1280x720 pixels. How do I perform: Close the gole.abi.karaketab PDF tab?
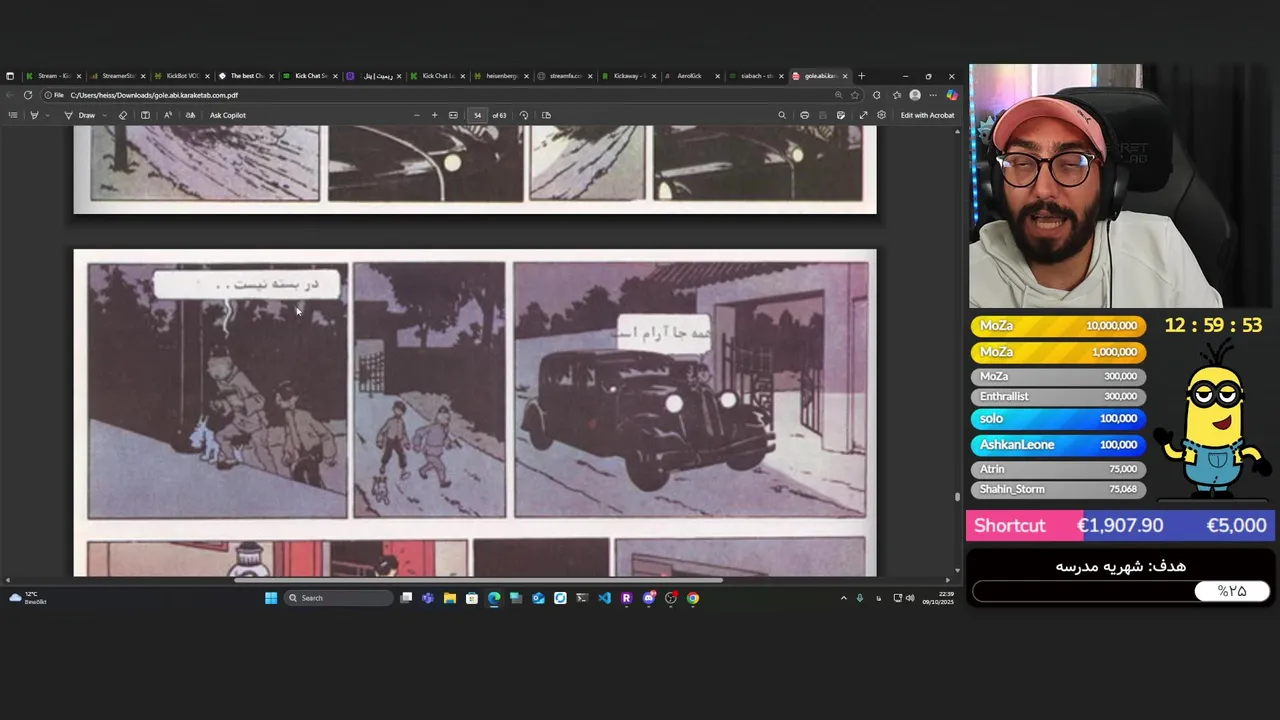click(845, 76)
